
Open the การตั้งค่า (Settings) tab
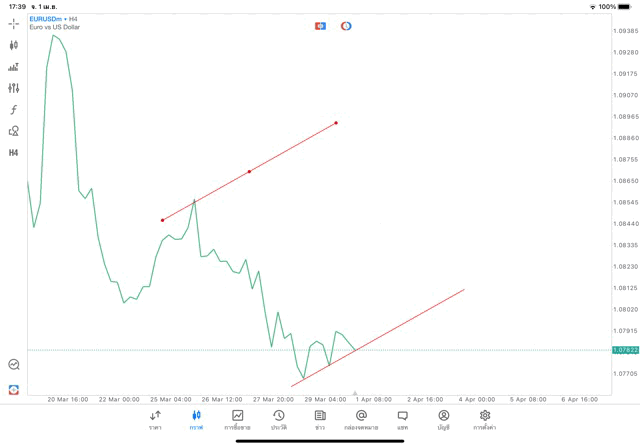(x=485, y=420)
